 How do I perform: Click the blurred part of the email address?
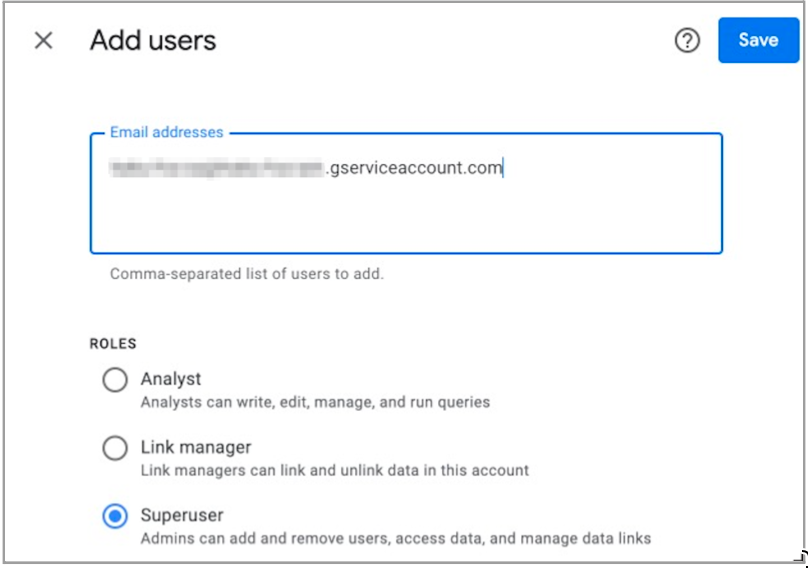pyautogui.click(x=216, y=168)
